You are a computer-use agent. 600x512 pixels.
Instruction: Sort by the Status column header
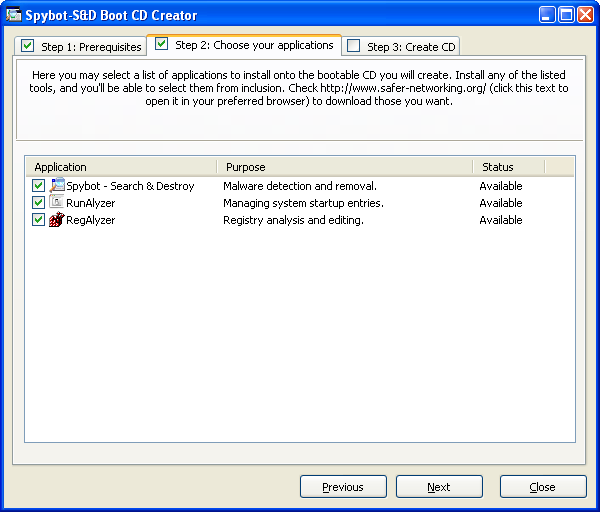509,167
